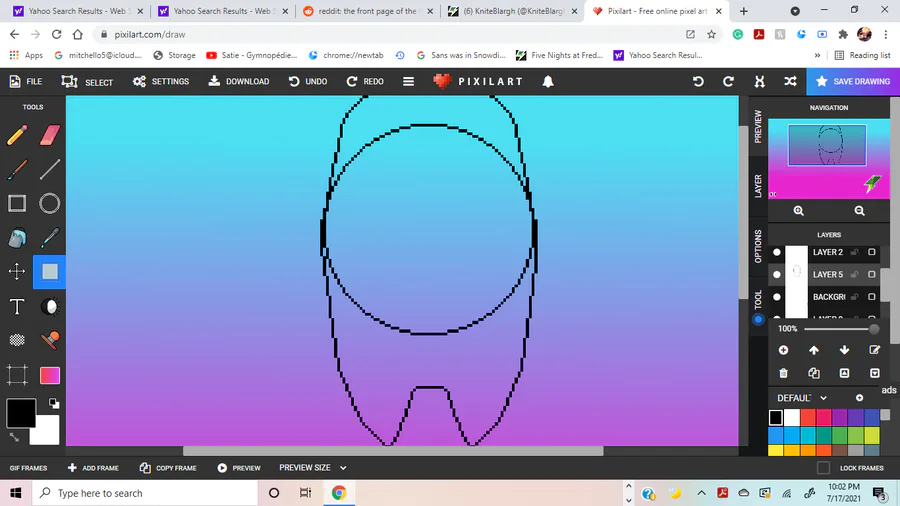Add a new layer
The width and height of the screenshot is (900, 506).
point(783,350)
